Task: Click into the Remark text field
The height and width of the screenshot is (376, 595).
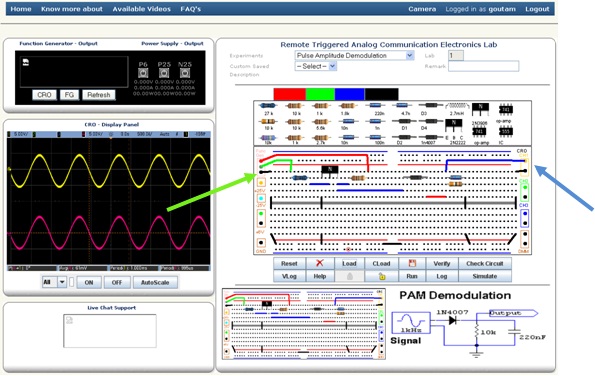Action: point(483,66)
